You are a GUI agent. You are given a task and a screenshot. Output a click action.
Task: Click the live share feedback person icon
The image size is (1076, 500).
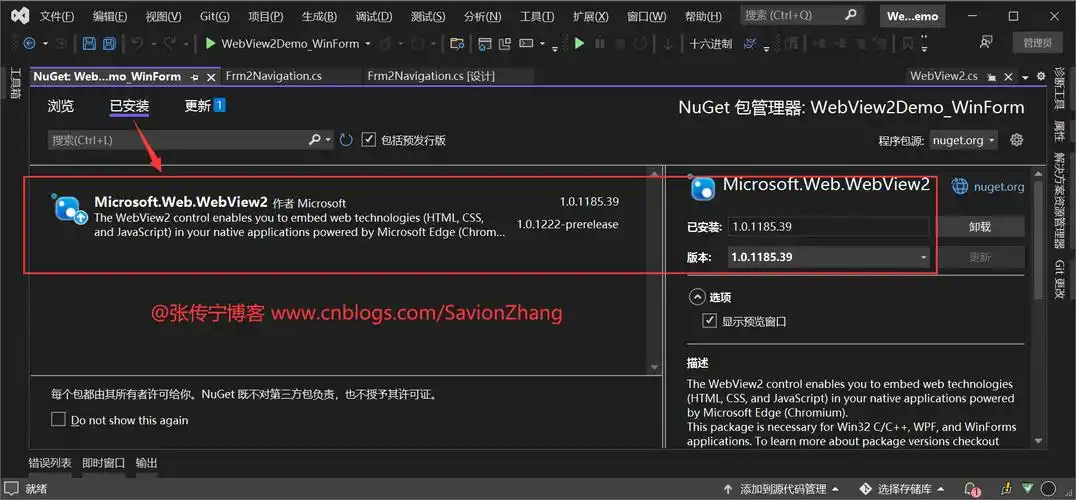coord(986,43)
